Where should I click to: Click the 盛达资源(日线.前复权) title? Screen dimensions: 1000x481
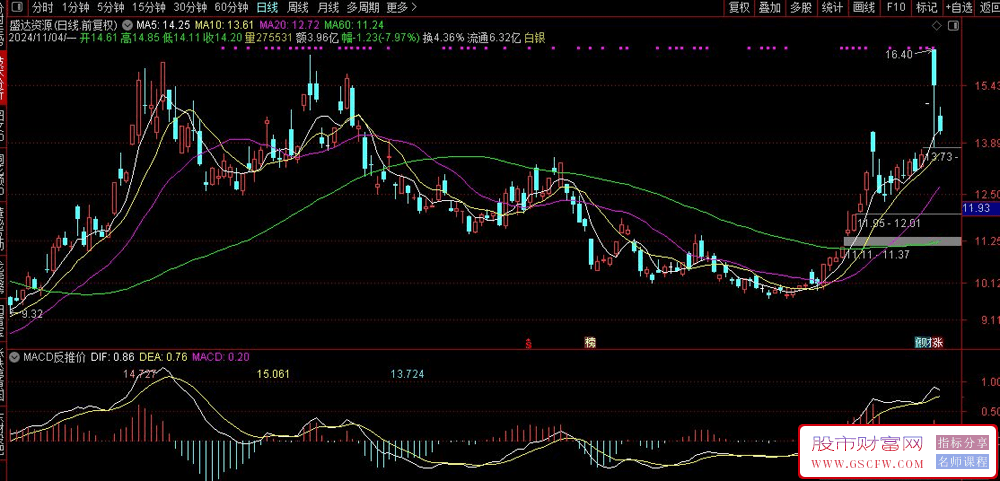click(x=64, y=26)
